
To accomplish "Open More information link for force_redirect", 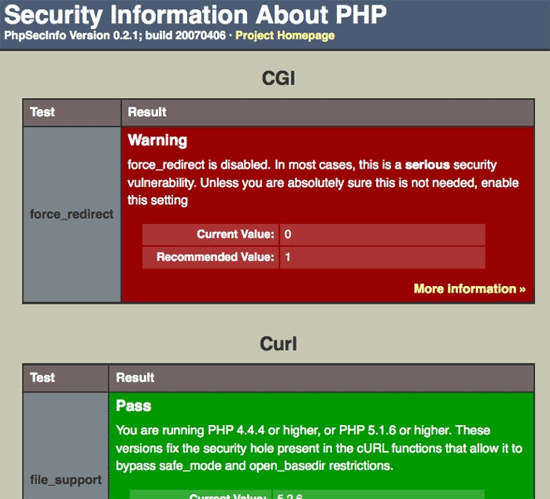I will (x=469, y=289).
